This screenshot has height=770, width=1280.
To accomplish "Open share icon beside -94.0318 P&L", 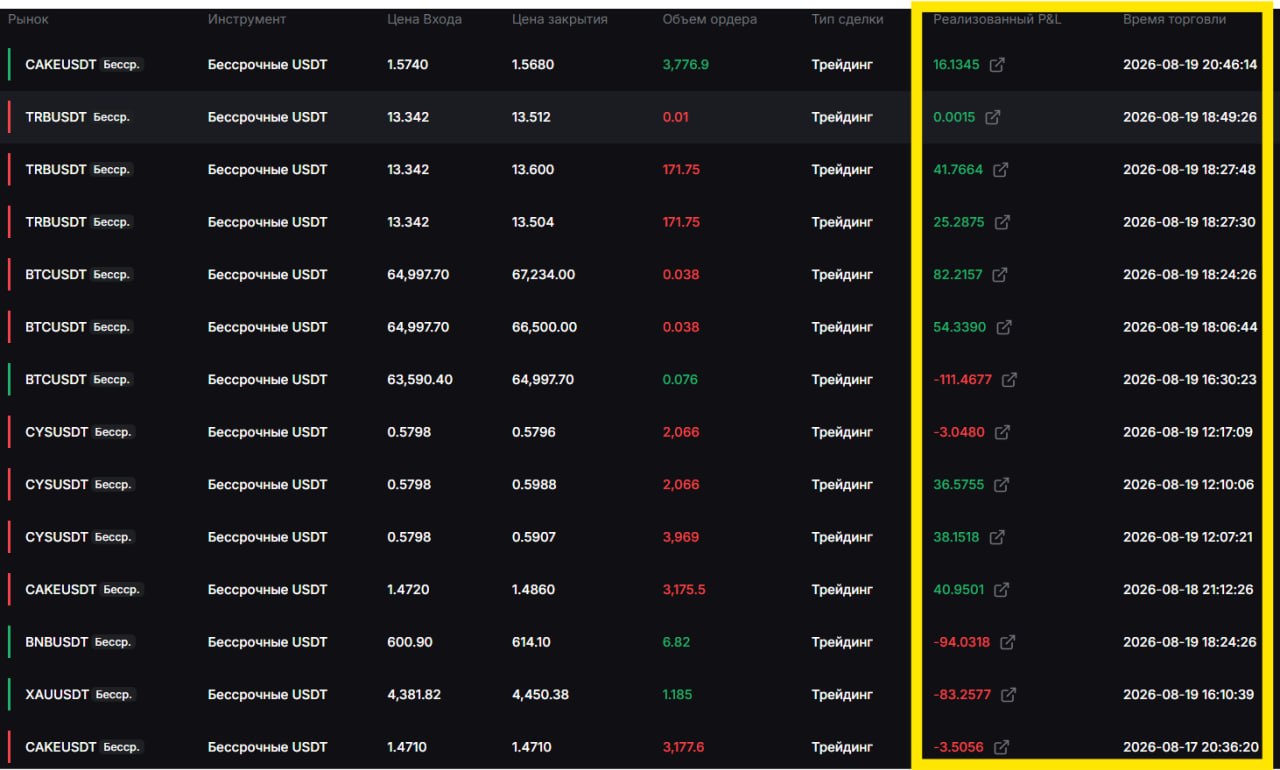I will point(1008,642).
